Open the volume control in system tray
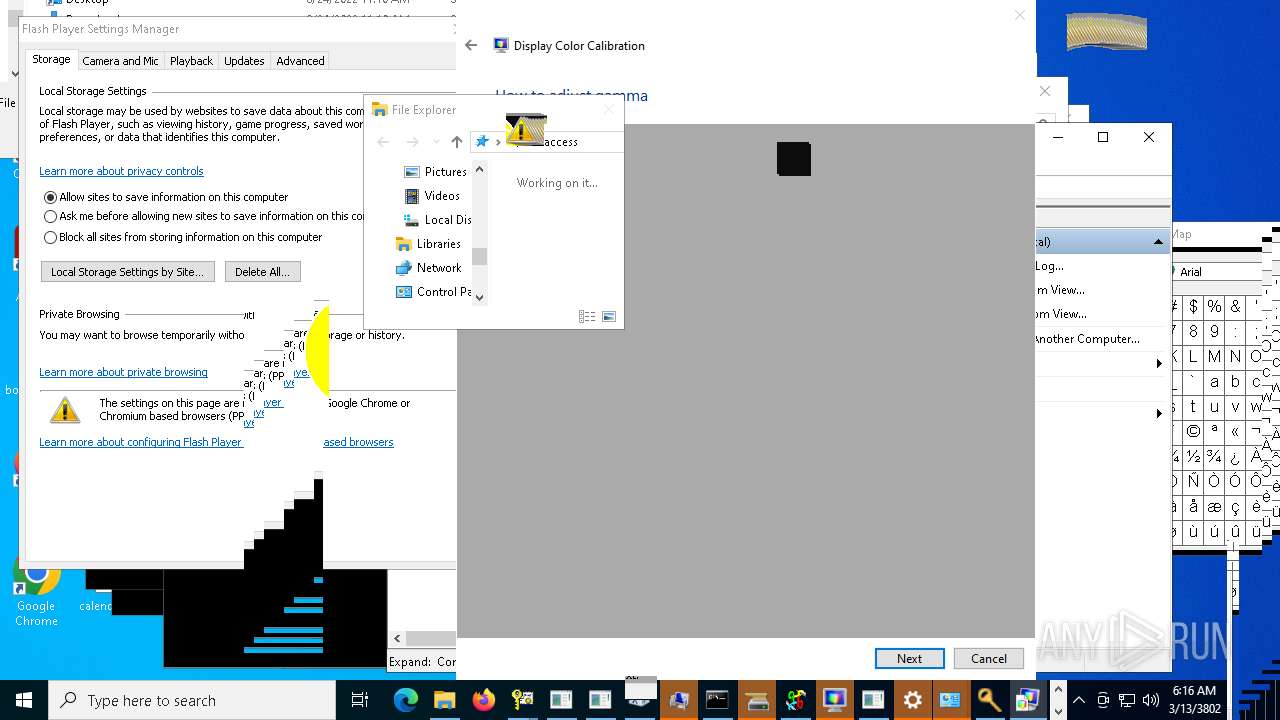 [1151, 700]
